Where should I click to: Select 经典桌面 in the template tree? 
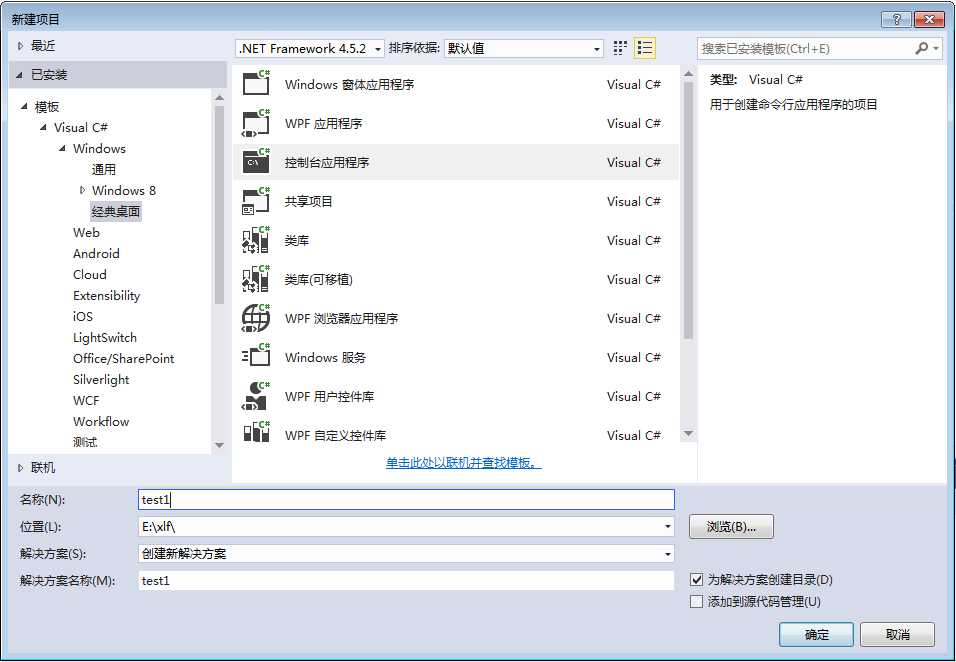(x=116, y=212)
